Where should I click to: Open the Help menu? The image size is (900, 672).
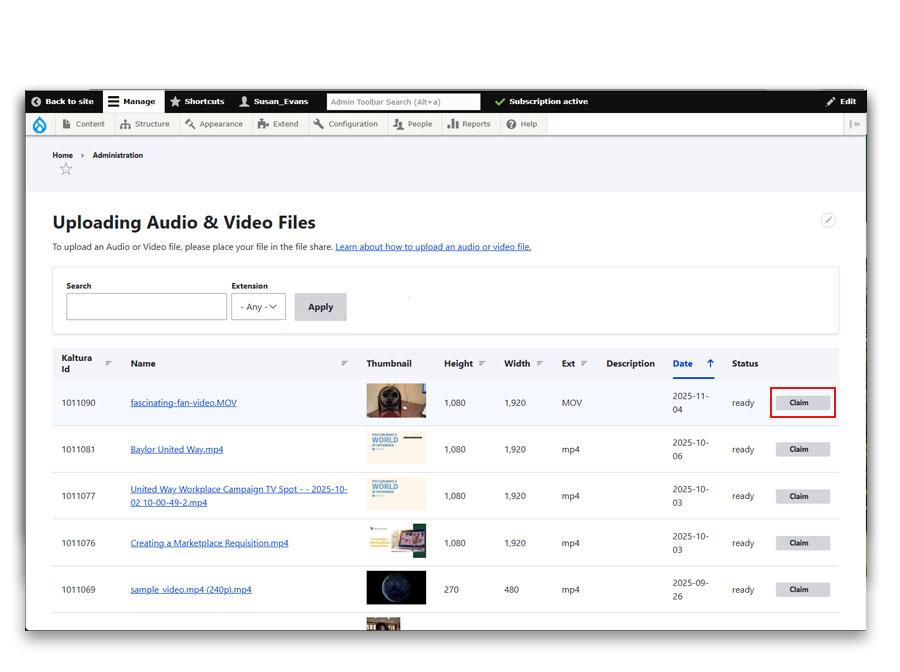point(522,124)
